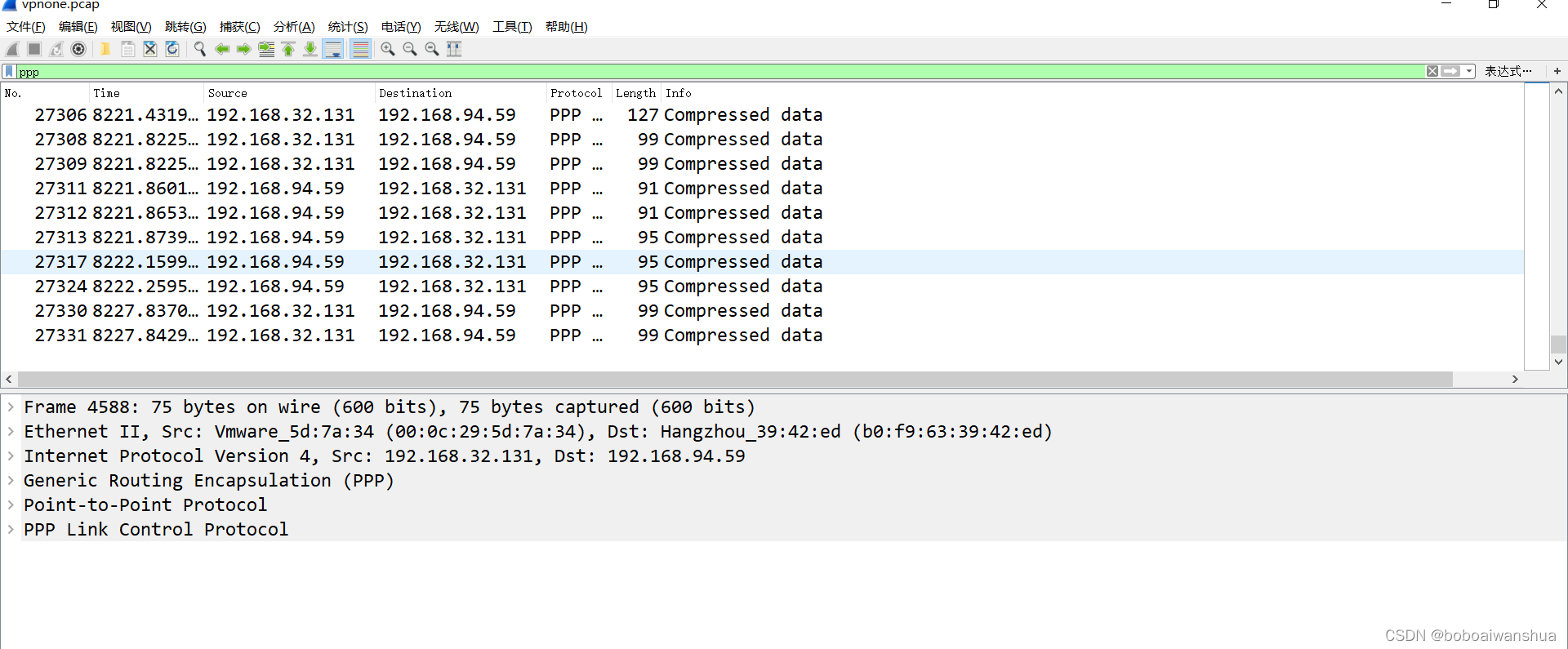
Task: Open the 编辑(E) menu
Action: 78,27
